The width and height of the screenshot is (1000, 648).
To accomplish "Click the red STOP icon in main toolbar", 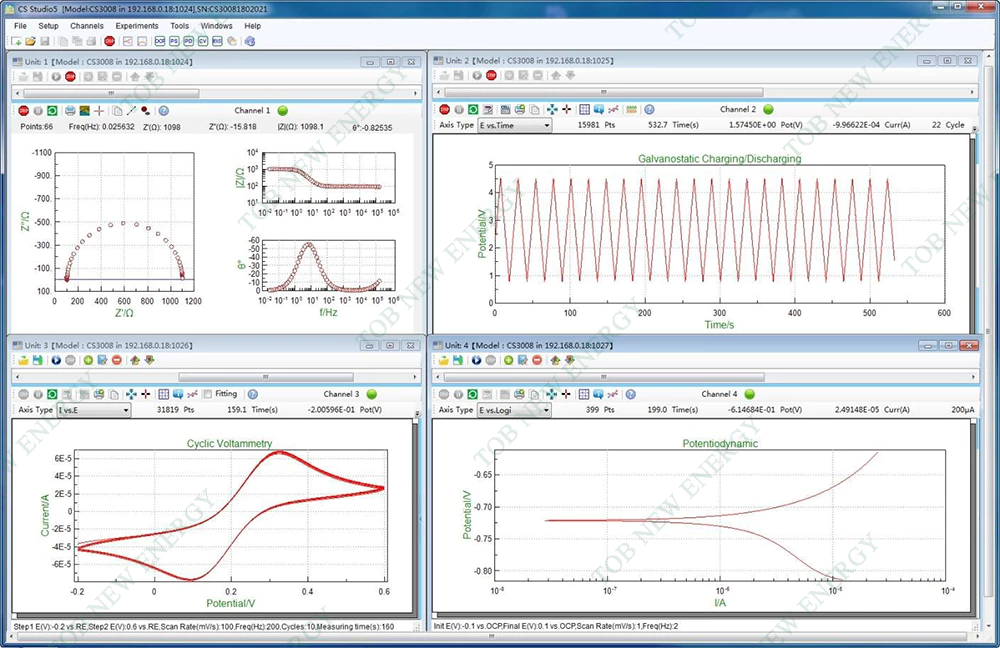I will [x=110, y=41].
